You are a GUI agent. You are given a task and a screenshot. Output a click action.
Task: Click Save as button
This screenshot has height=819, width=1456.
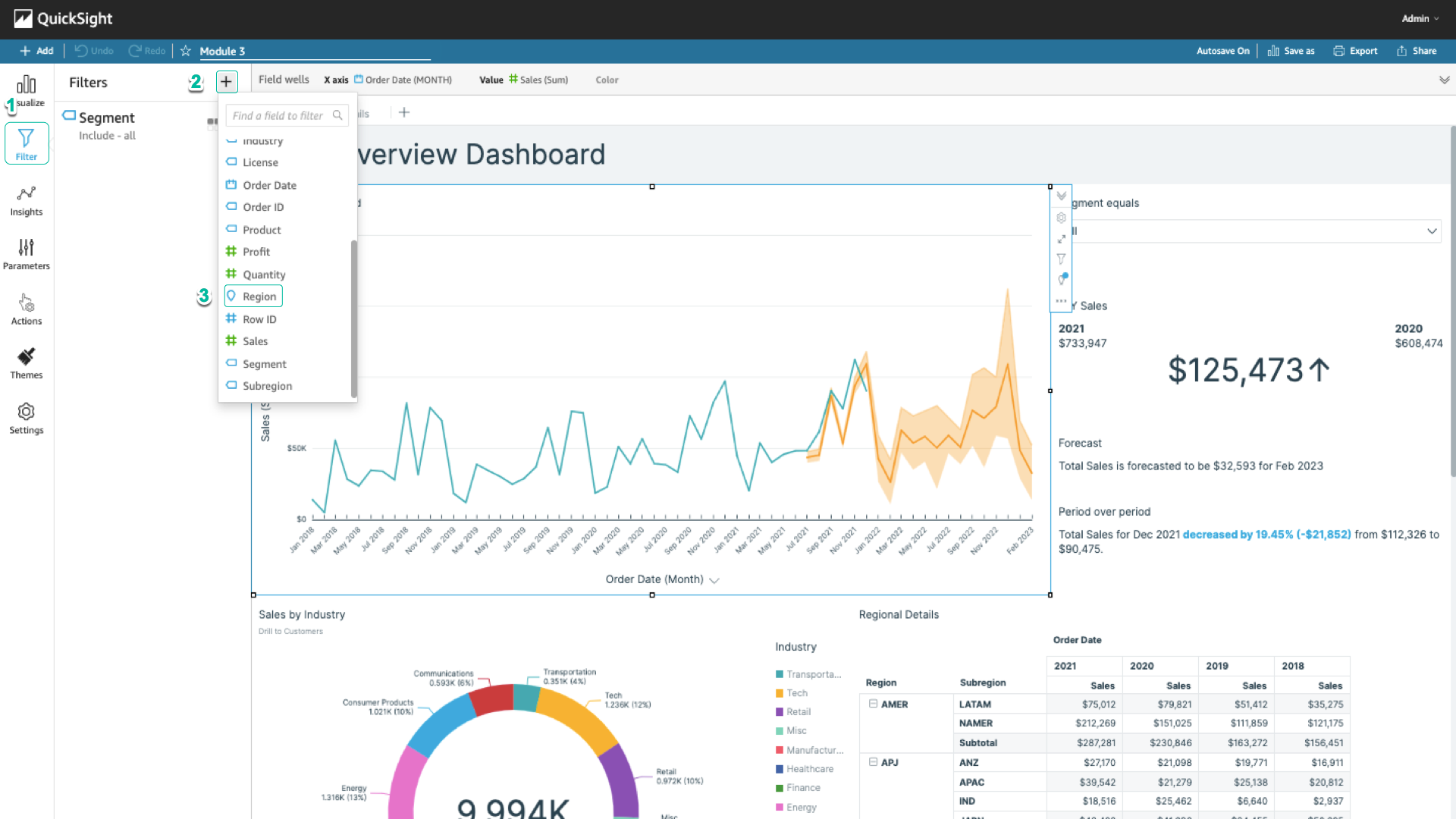pyautogui.click(x=1291, y=51)
